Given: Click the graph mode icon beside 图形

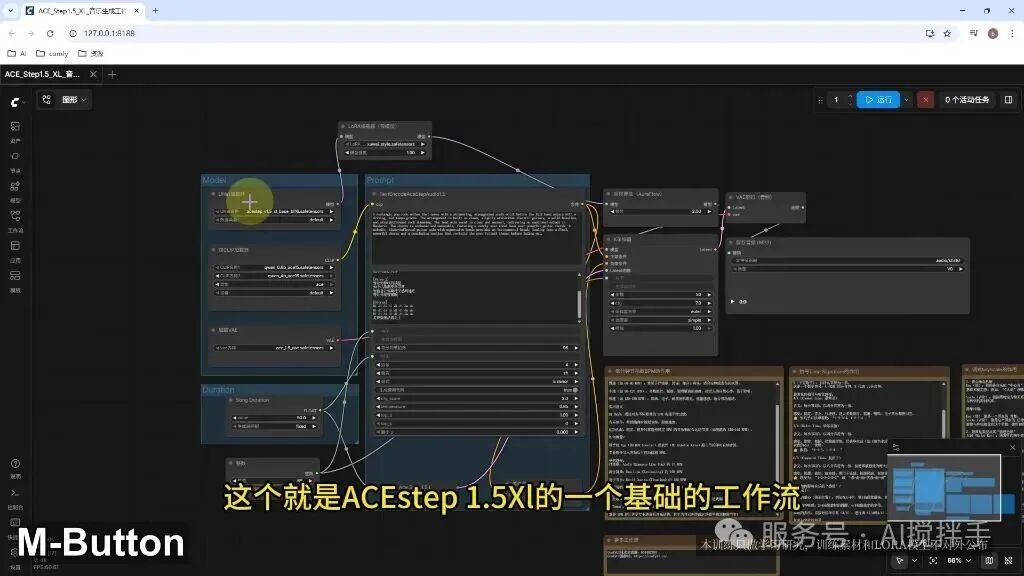Looking at the screenshot, I should (x=46, y=100).
